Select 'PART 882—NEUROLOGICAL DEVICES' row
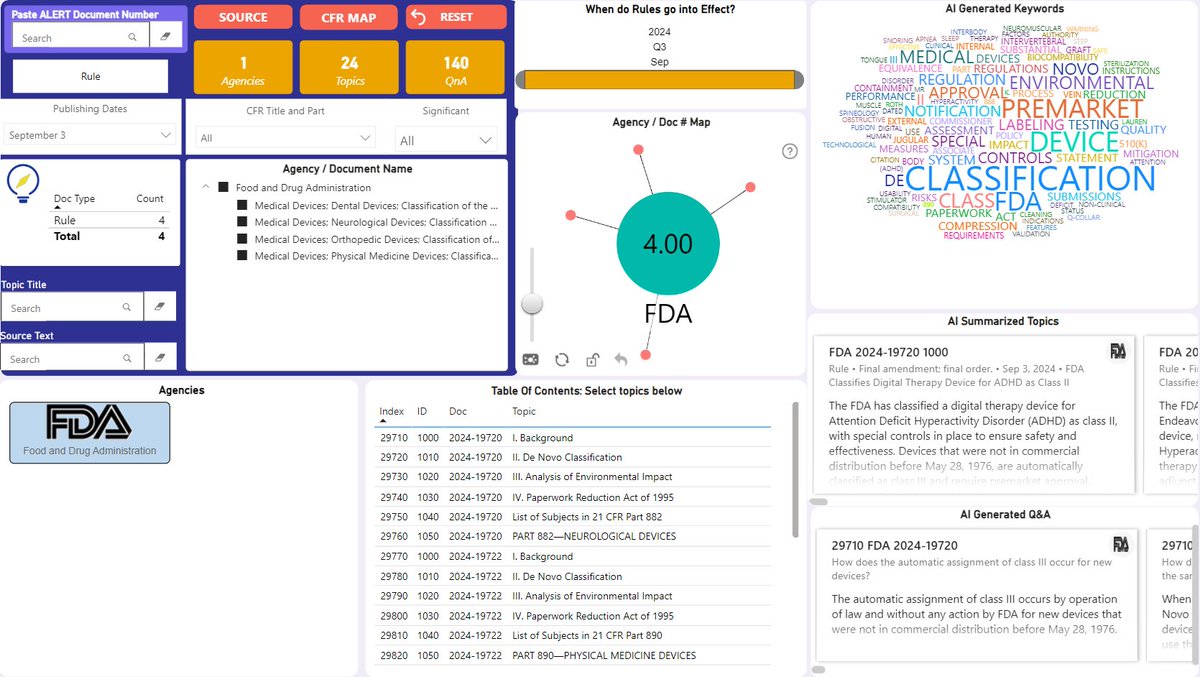The height and width of the screenshot is (677, 1200). point(574,536)
